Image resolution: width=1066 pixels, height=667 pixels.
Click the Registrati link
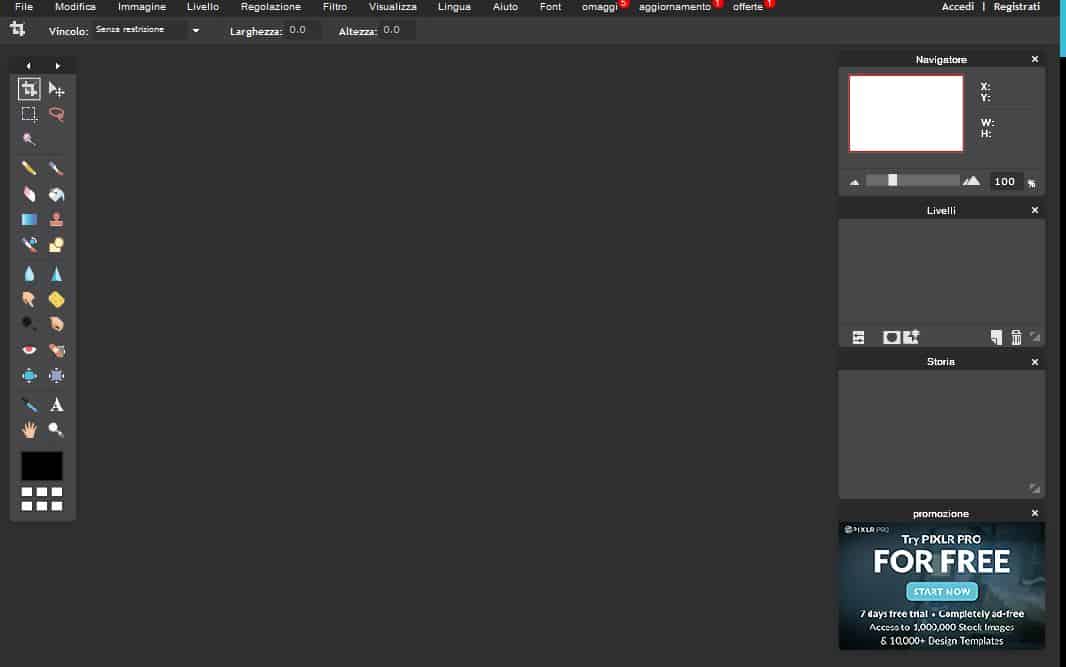pos(1017,6)
